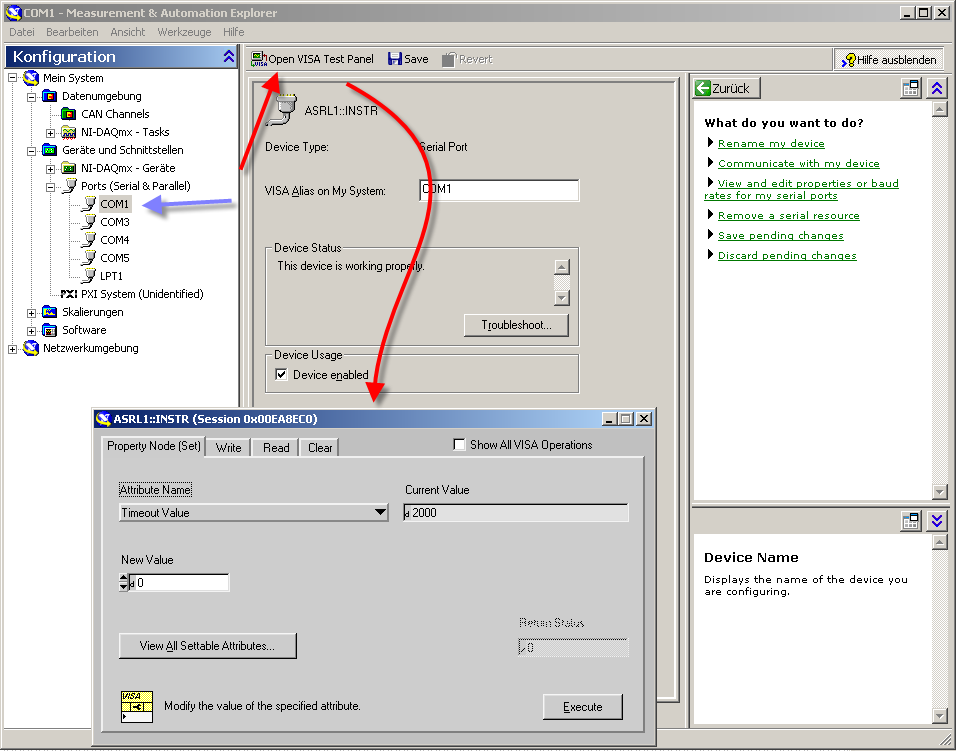Click the Zurück back button
The width and height of the screenshot is (956, 751).
(x=727, y=88)
